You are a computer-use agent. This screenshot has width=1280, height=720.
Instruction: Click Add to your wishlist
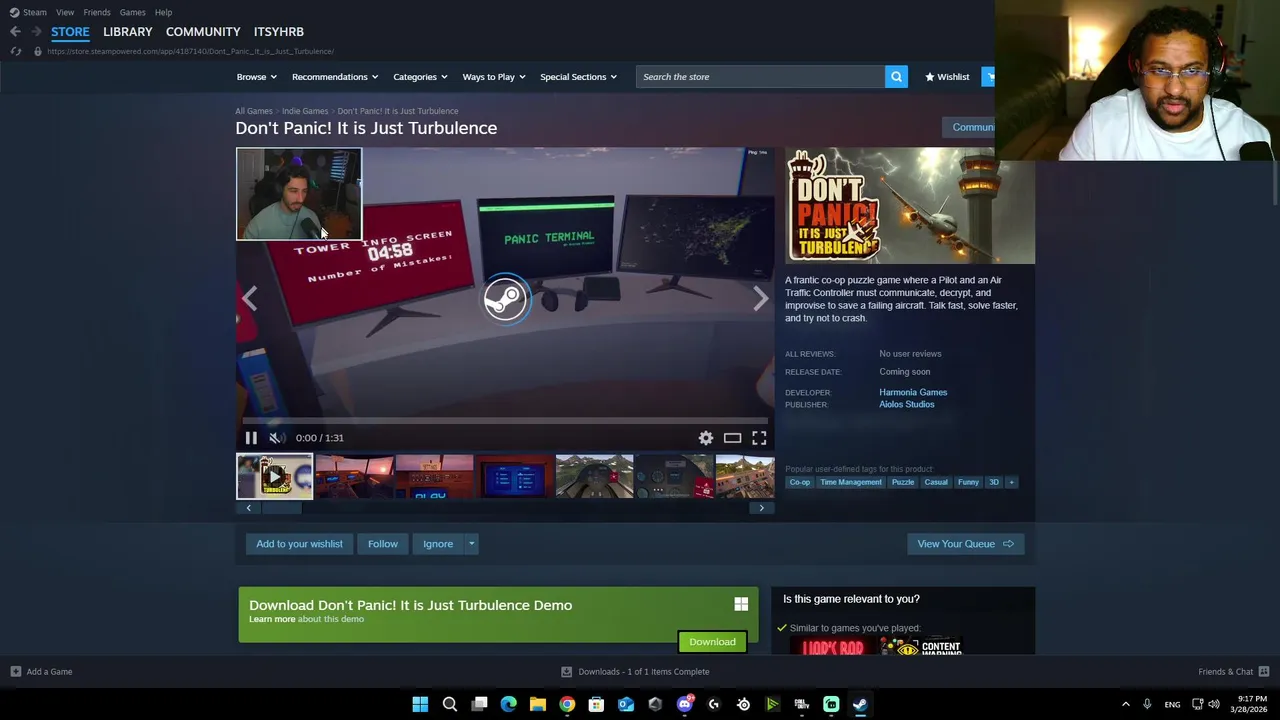(x=299, y=544)
